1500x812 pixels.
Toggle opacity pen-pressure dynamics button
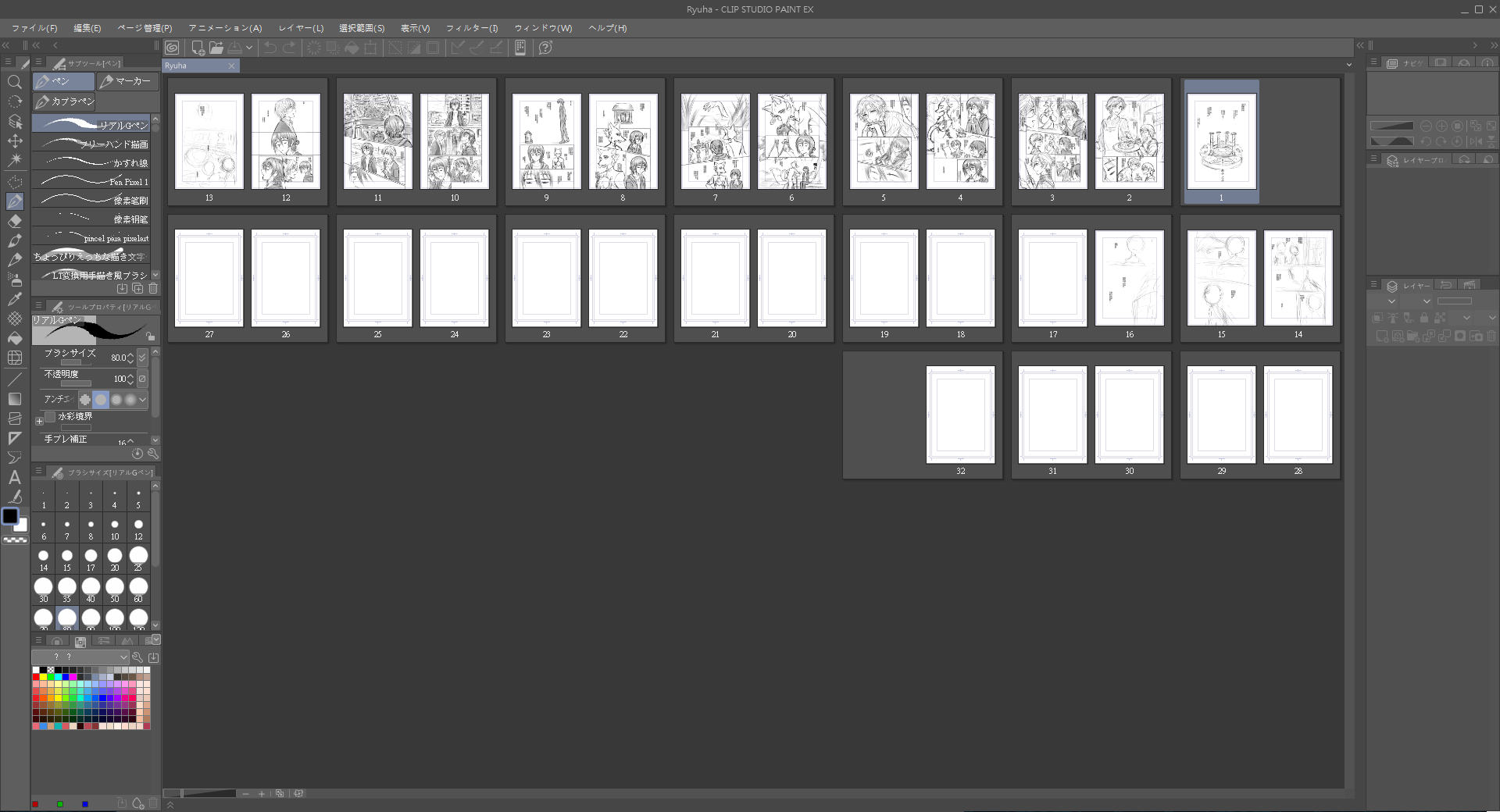[142, 379]
